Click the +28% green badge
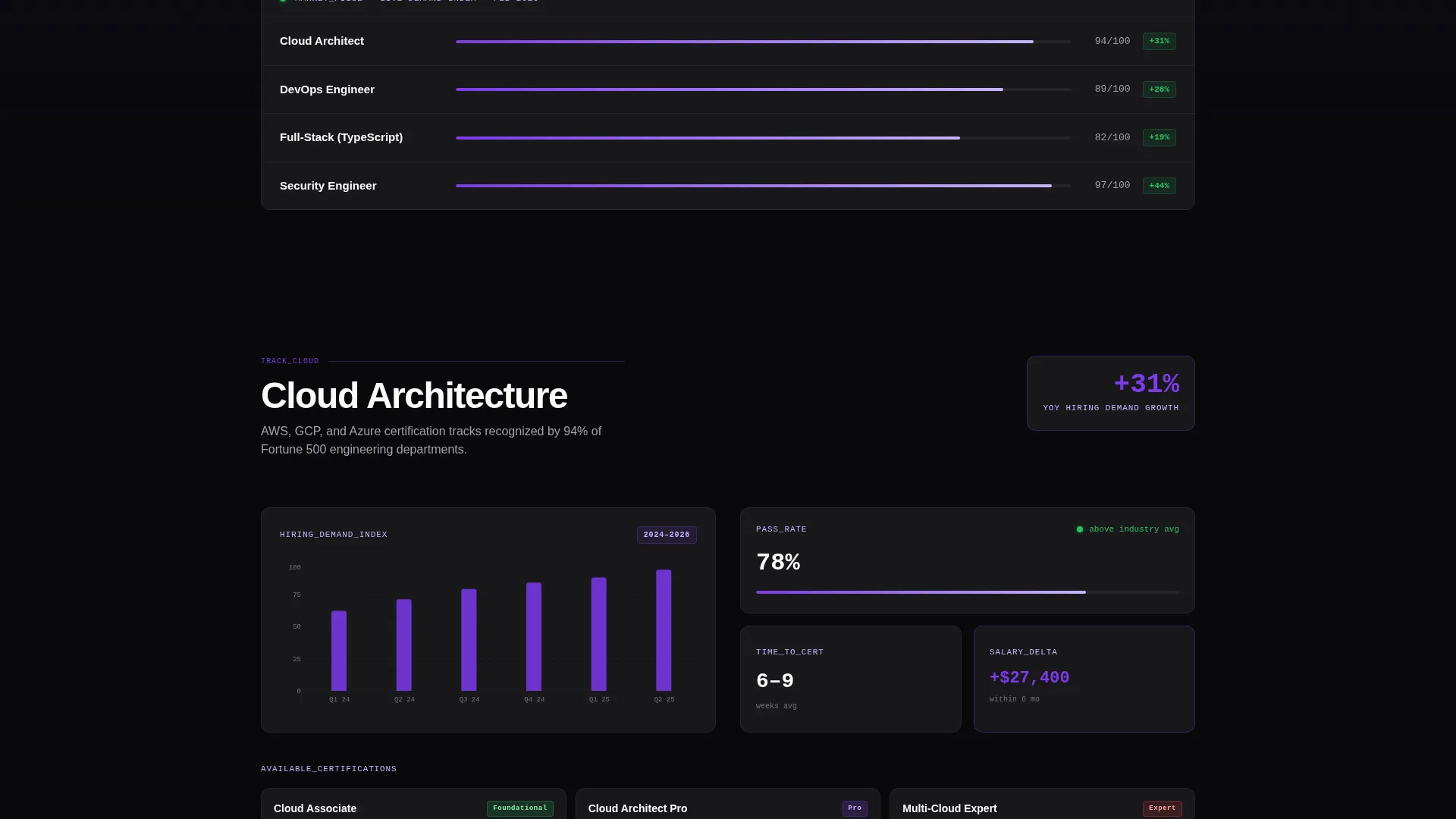This screenshot has height=819, width=1456. click(x=1159, y=89)
